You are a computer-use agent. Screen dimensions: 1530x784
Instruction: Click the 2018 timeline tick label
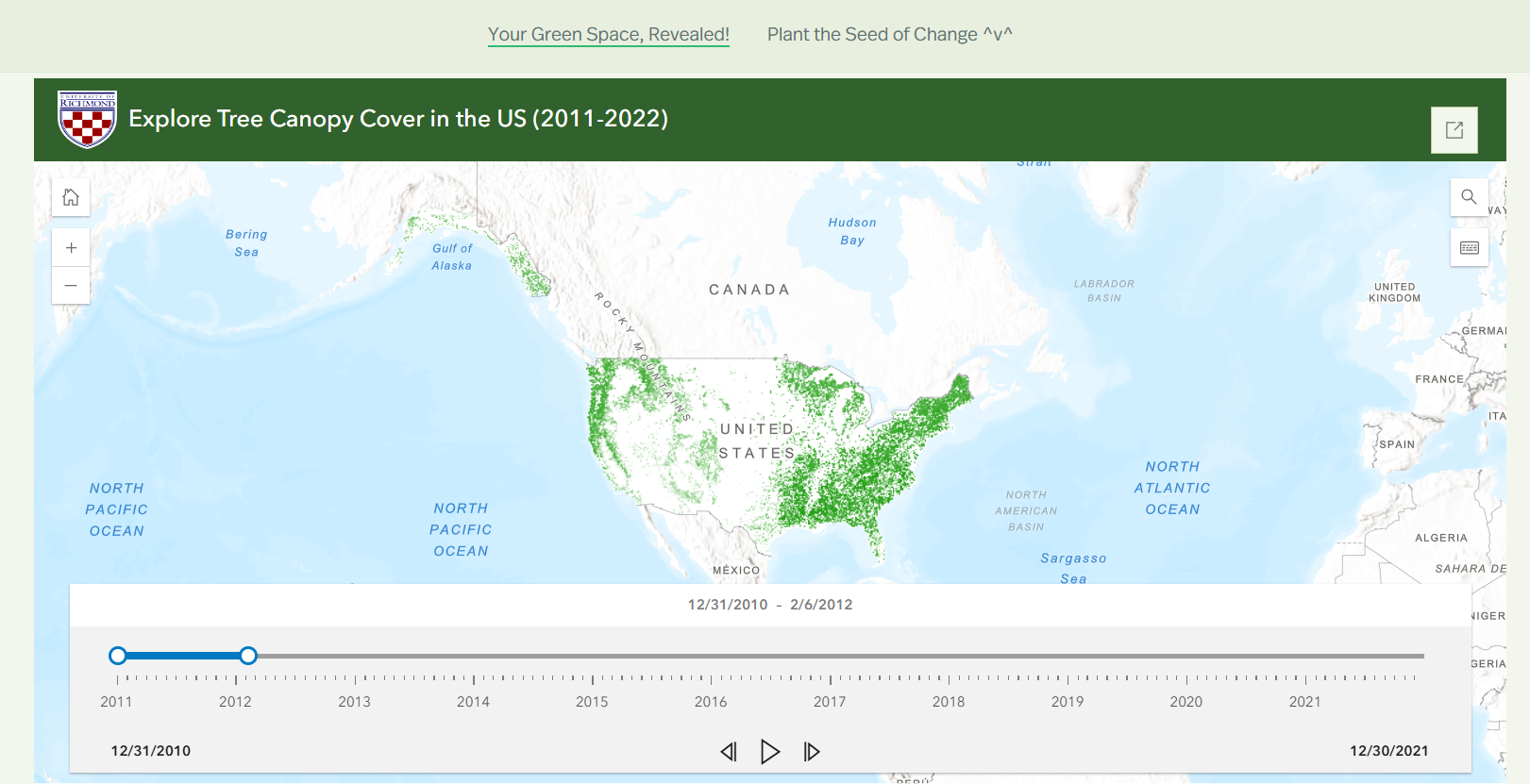click(x=949, y=702)
